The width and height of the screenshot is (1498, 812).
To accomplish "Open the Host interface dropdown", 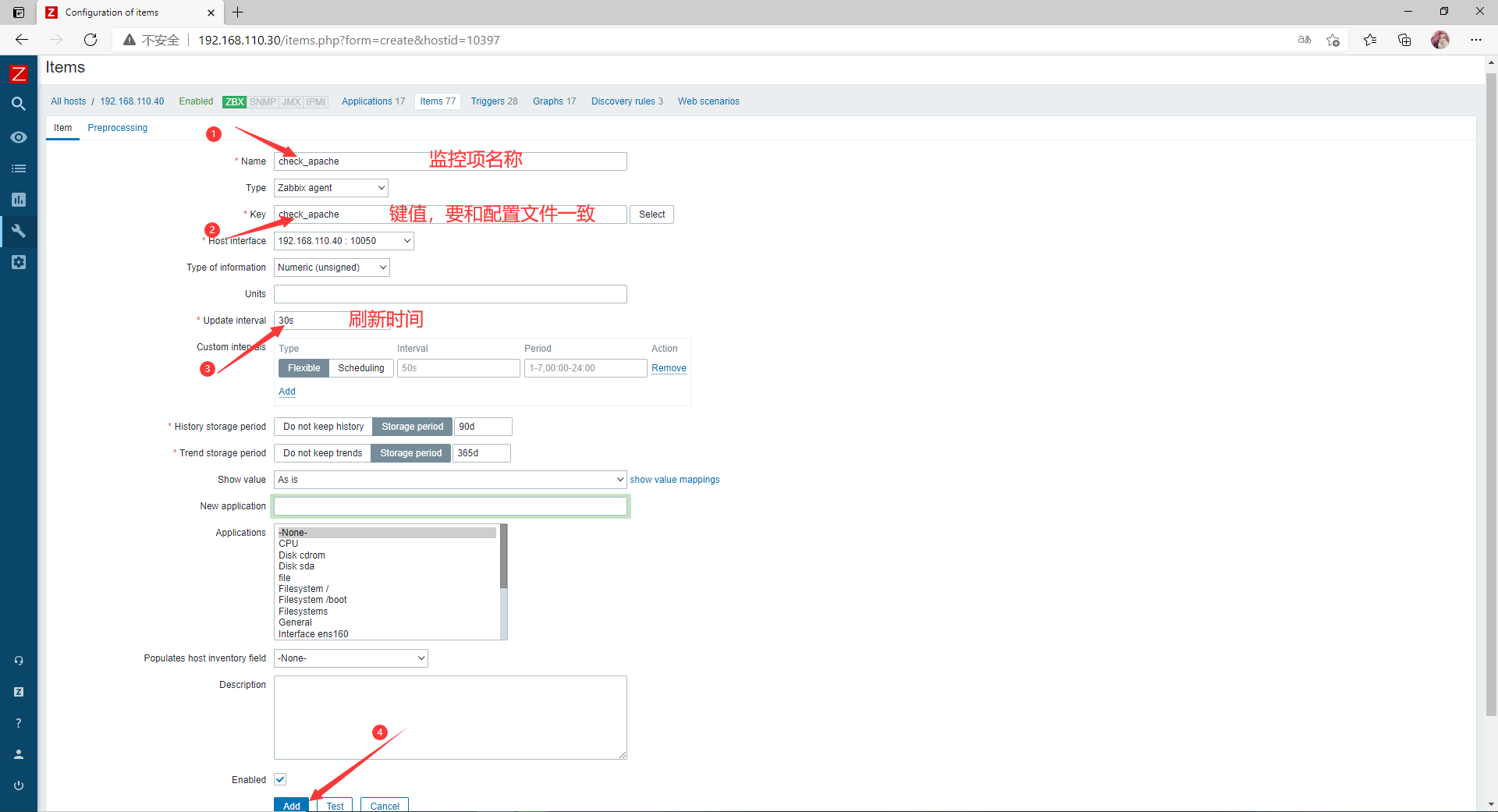I will pos(344,241).
